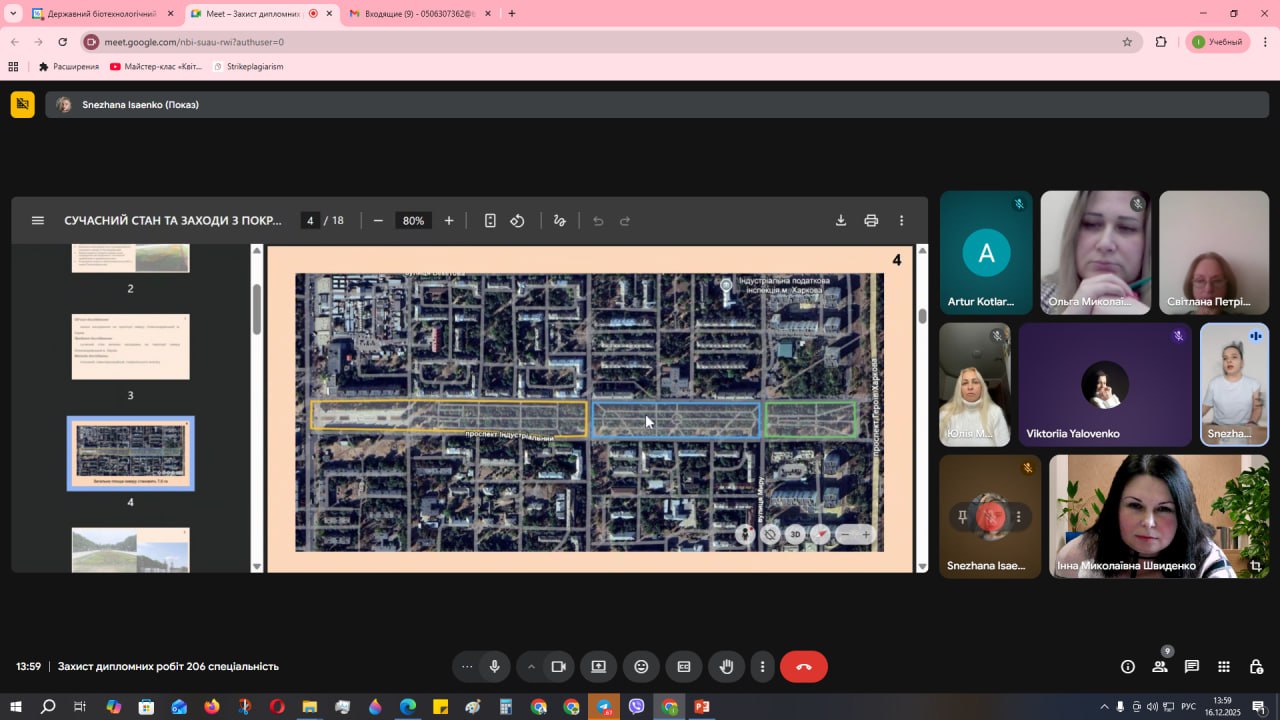Image resolution: width=1280 pixels, height=720 pixels.
Task: Toggle the PDF sidebar menu
Action: 38,221
